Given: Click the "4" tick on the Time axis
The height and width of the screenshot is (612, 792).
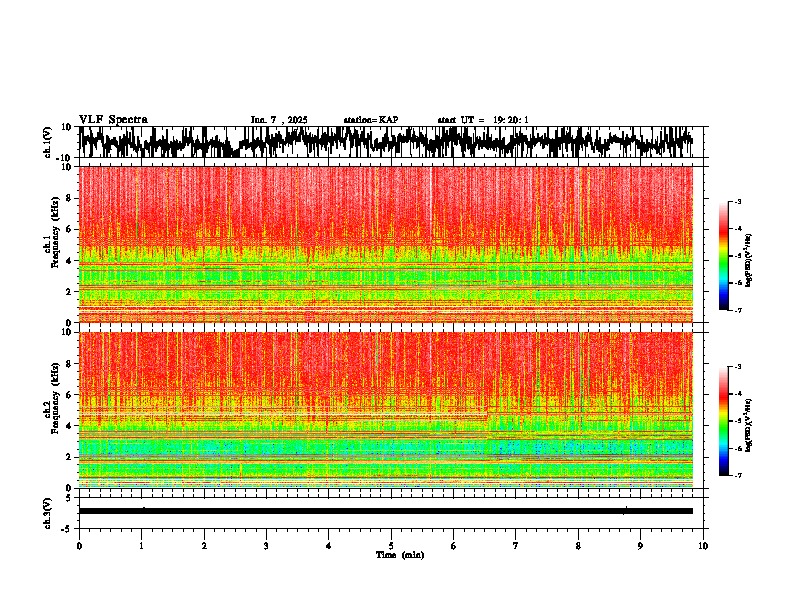Looking at the screenshot, I should [x=329, y=546].
